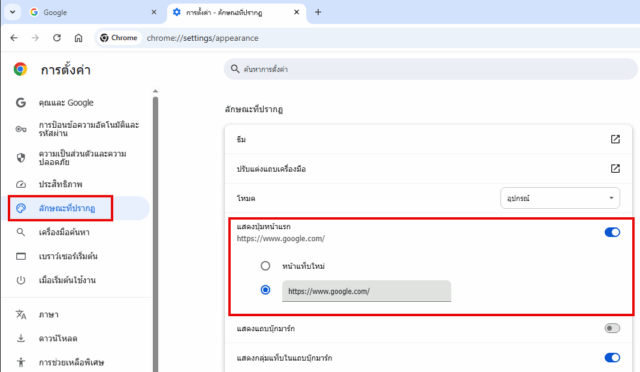The height and width of the screenshot is (372, 640).
Task: Click the default browser window icon
Action: (x=21, y=256)
